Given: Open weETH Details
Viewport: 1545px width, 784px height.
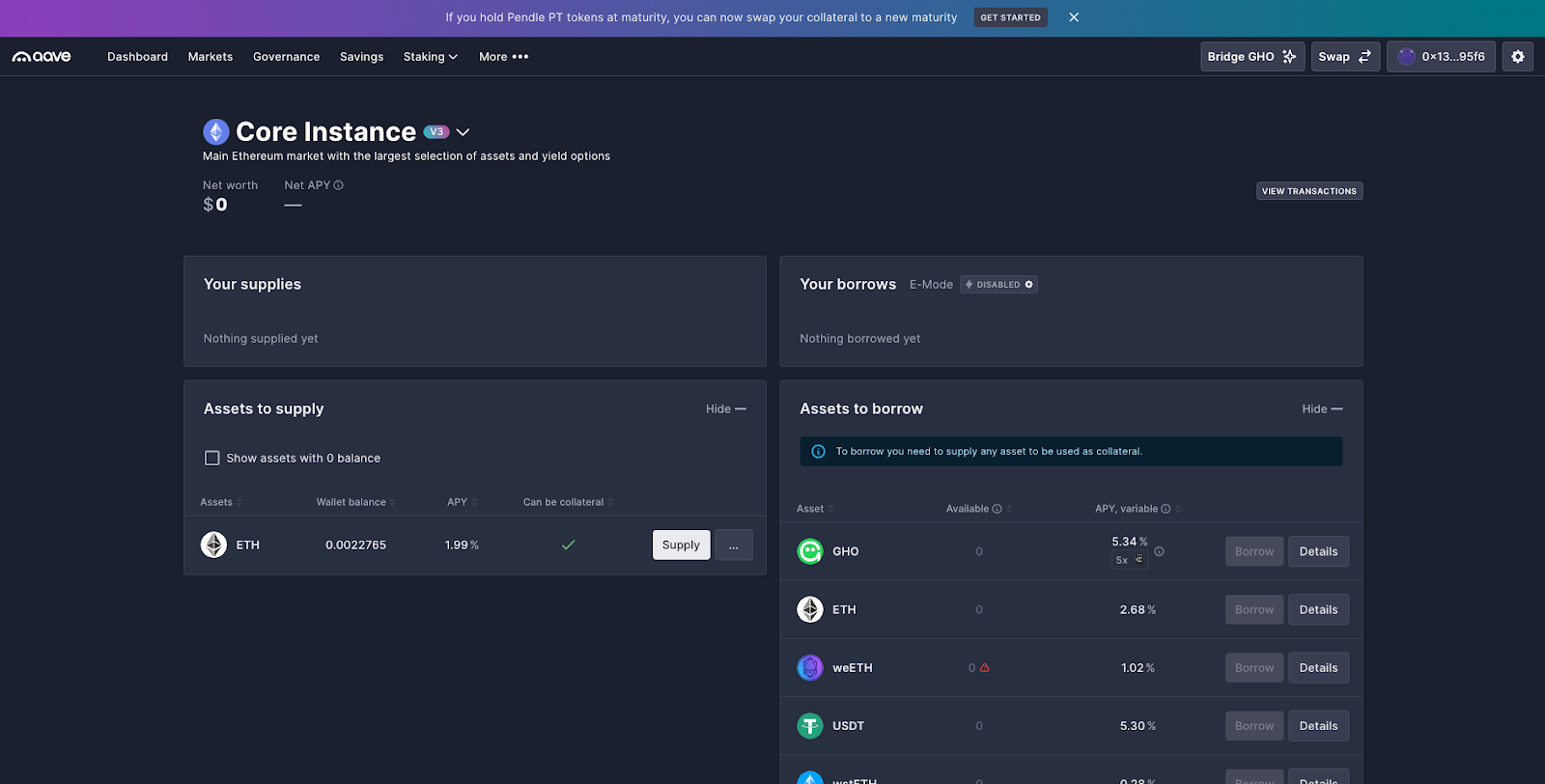Looking at the screenshot, I should tap(1318, 667).
